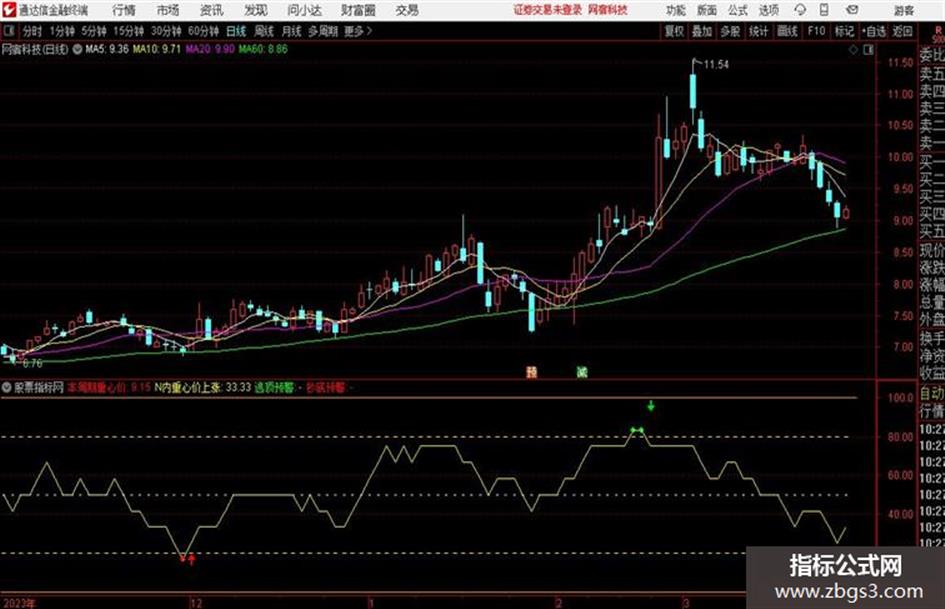Viewport: 945px width, 609px height.
Task: Switch to 60分钟 period tab
Action: click(203, 31)
